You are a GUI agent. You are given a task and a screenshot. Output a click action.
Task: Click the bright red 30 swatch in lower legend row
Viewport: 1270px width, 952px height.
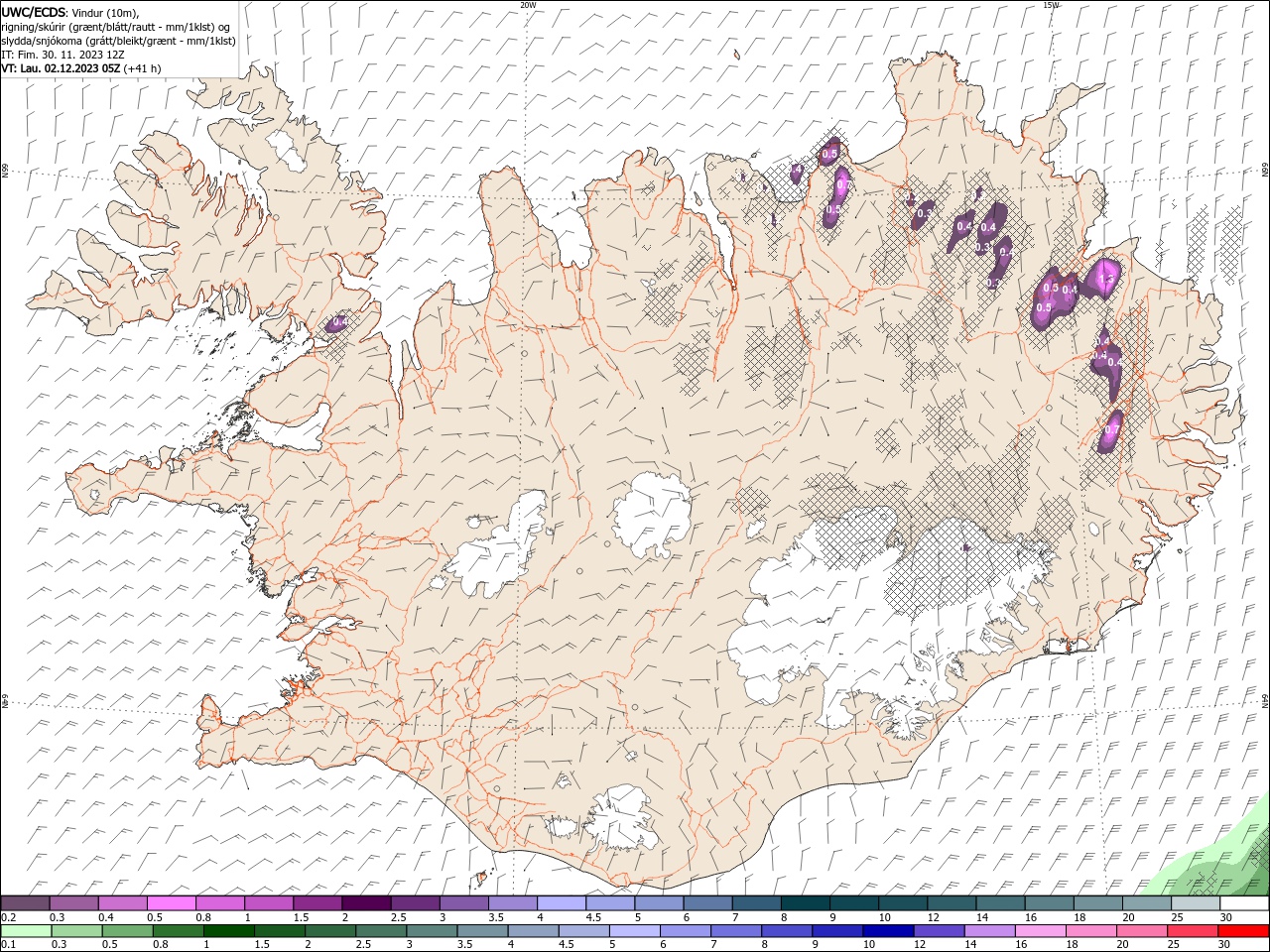coord(1243,931)
